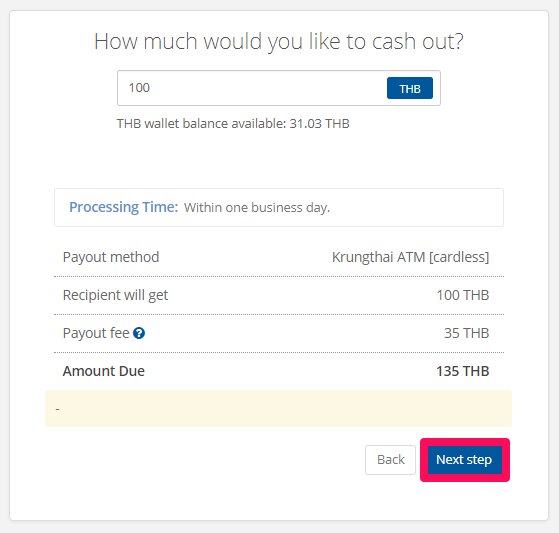Click the THB currency badge
Screen dimensions: 559x533
pos(410,88)
